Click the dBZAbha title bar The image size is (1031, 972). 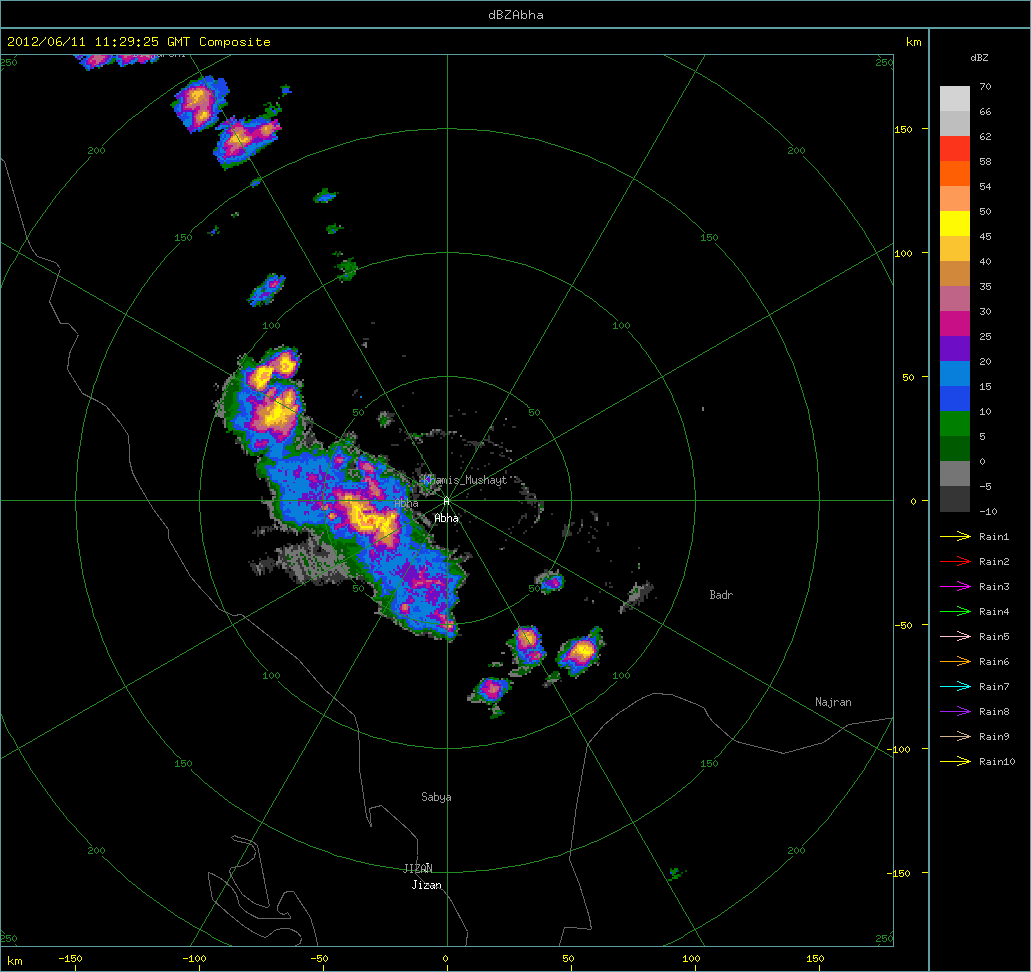tap(515, 14)
